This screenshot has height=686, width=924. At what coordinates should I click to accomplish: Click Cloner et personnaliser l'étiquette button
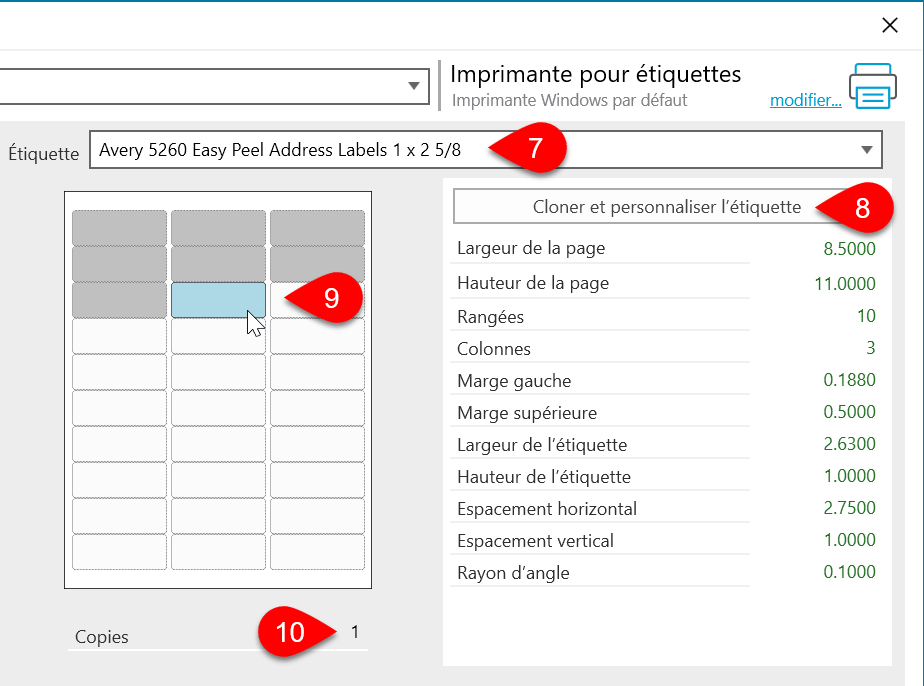point(666,207)
